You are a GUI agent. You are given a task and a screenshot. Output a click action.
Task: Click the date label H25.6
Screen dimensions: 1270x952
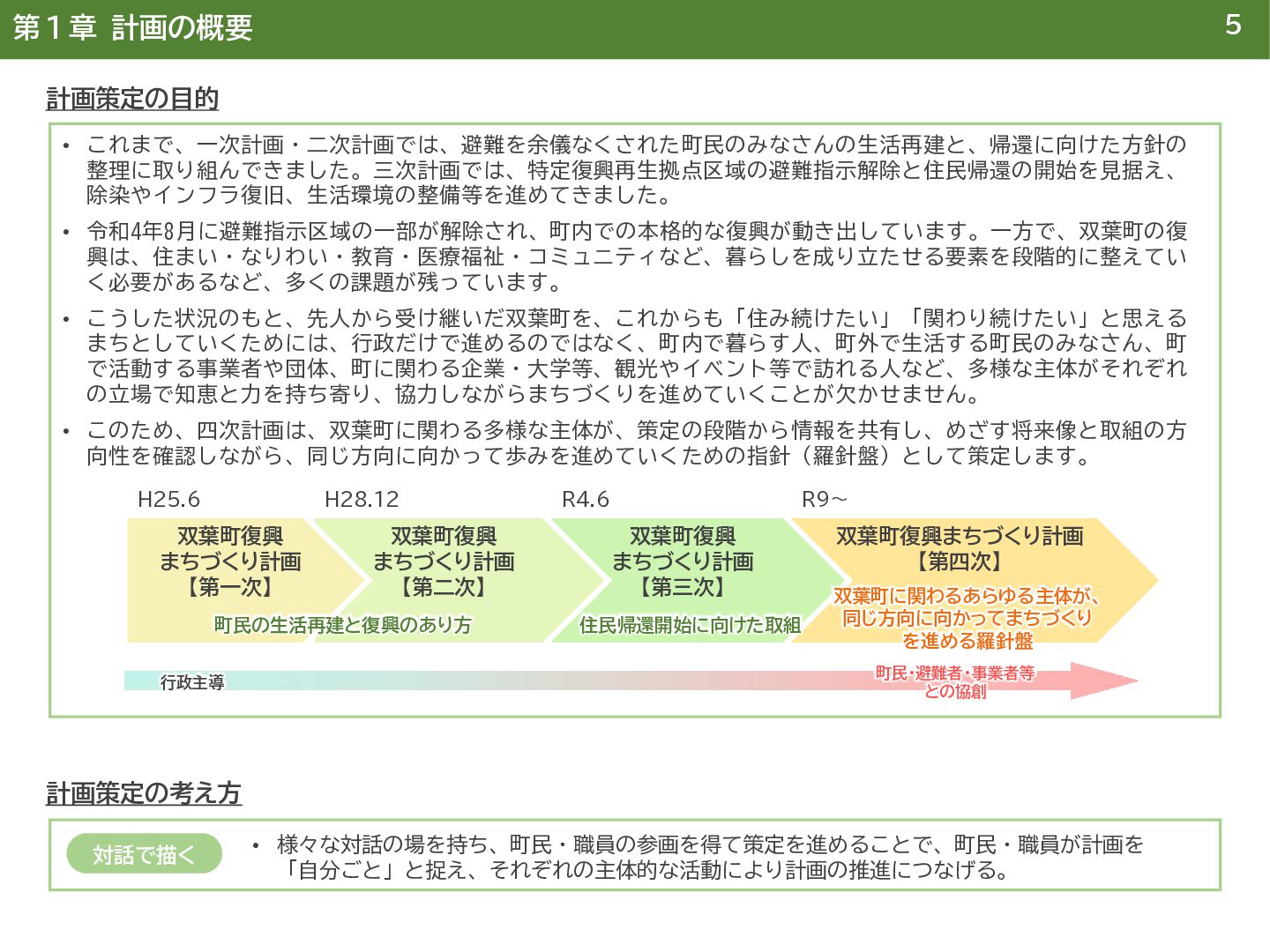pos(168,500)
